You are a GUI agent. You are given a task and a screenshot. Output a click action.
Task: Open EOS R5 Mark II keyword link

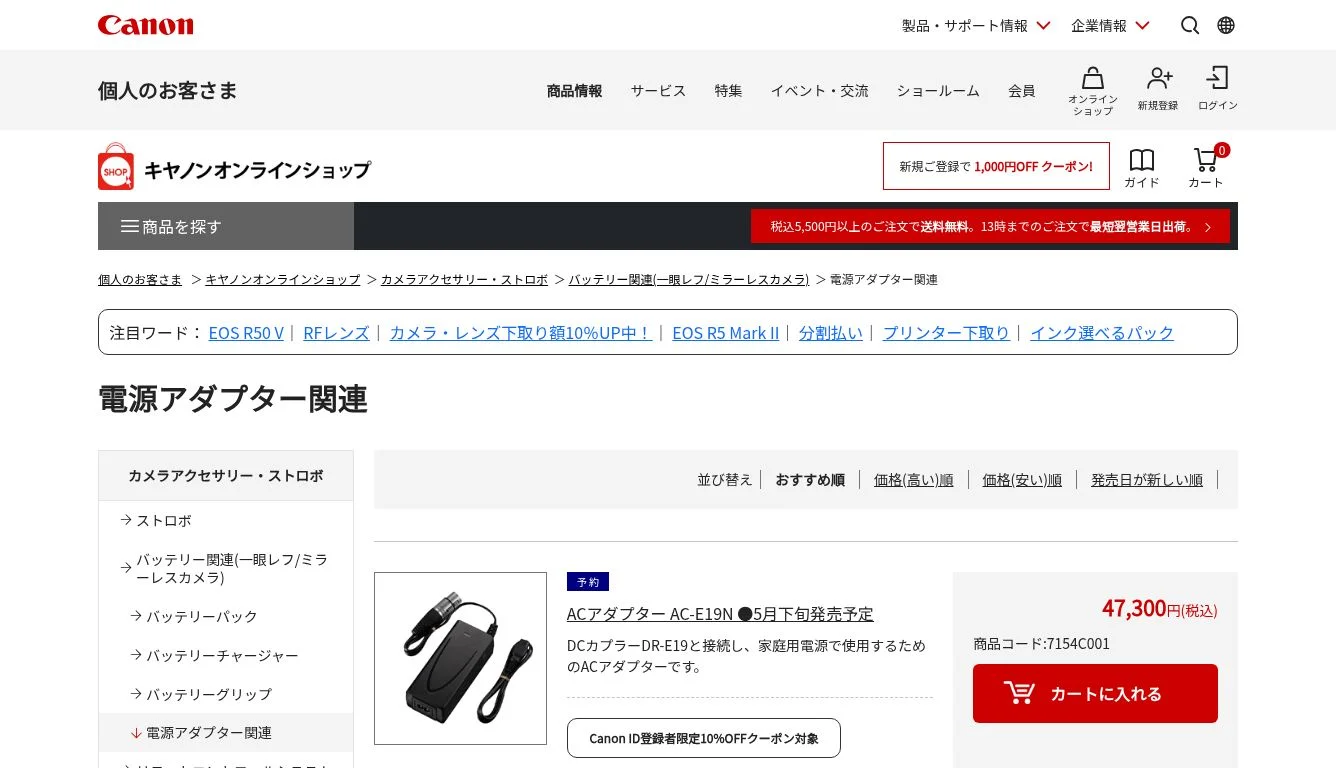point(725,333)
